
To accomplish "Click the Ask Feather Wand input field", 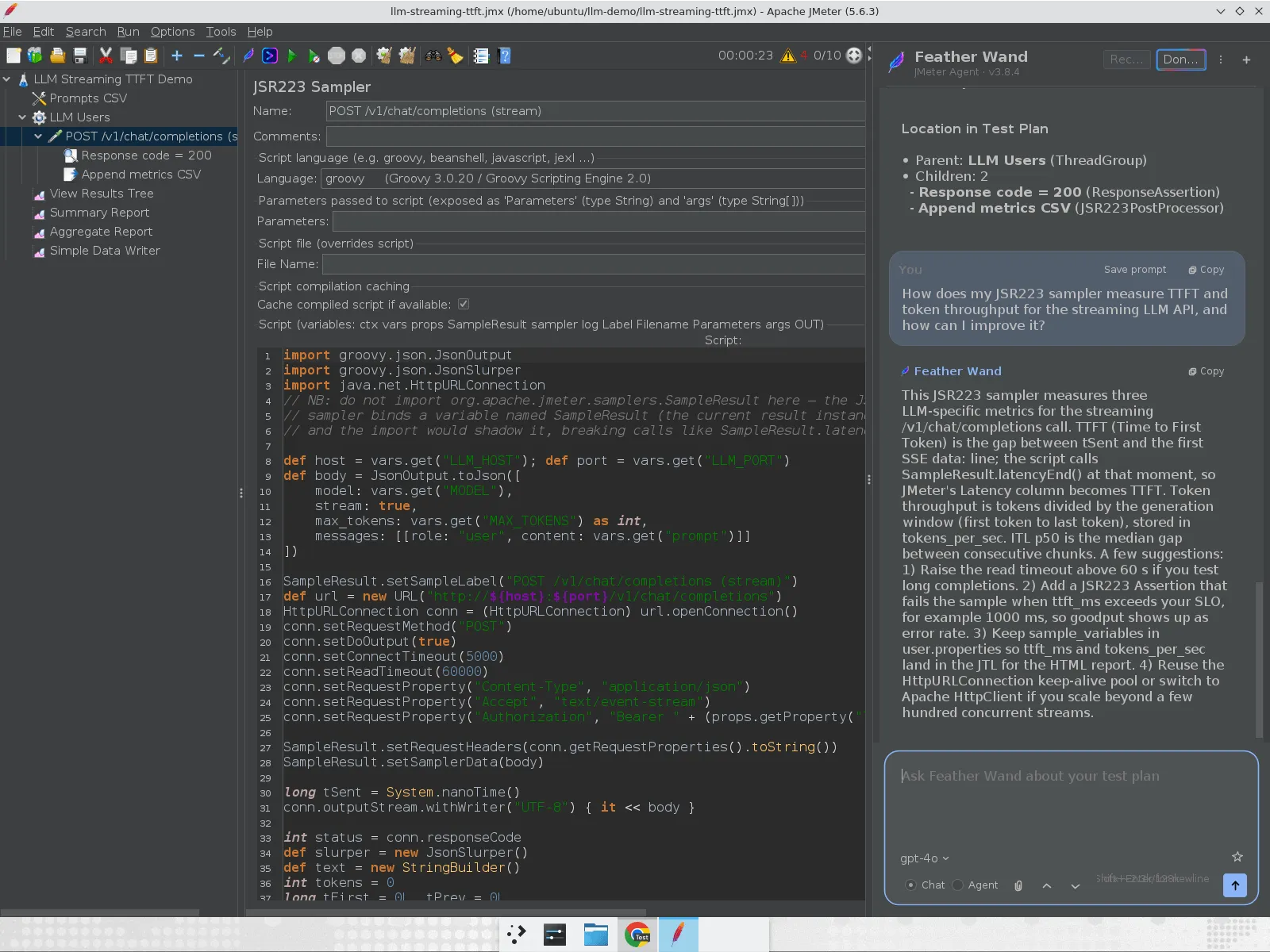I will [x=1071, y=801].
